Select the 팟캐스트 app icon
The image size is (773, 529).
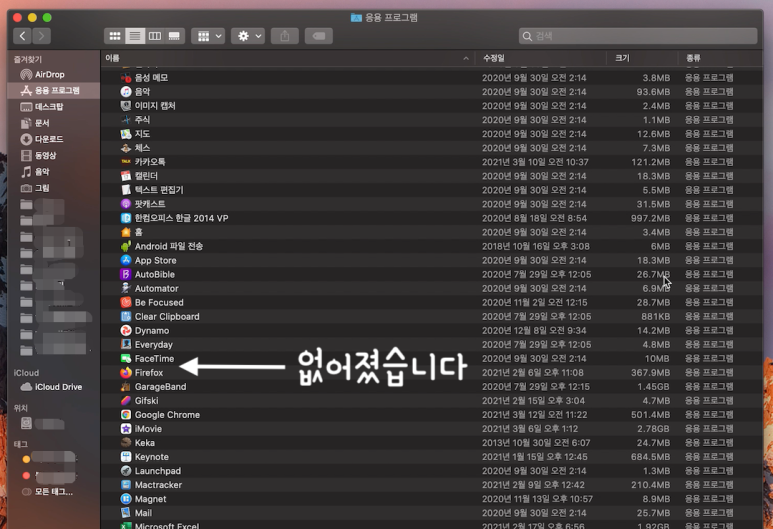tap(126, 204)
